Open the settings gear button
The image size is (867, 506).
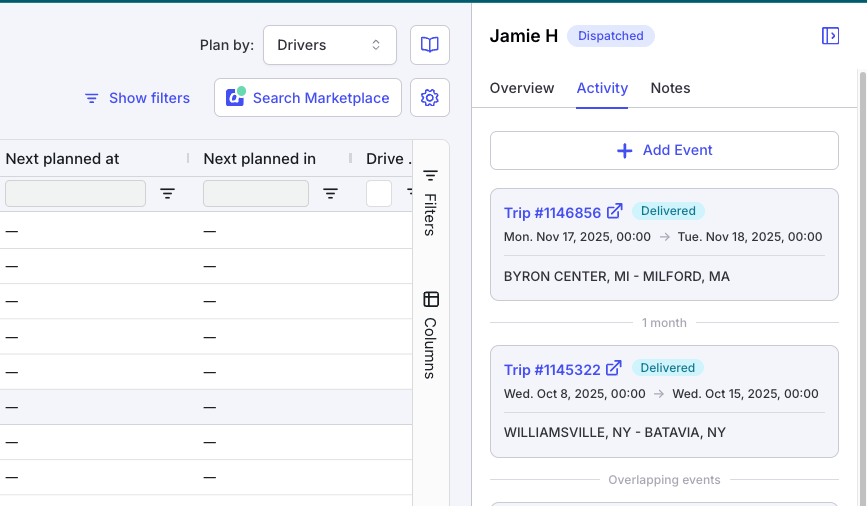(x=430, y=98)
